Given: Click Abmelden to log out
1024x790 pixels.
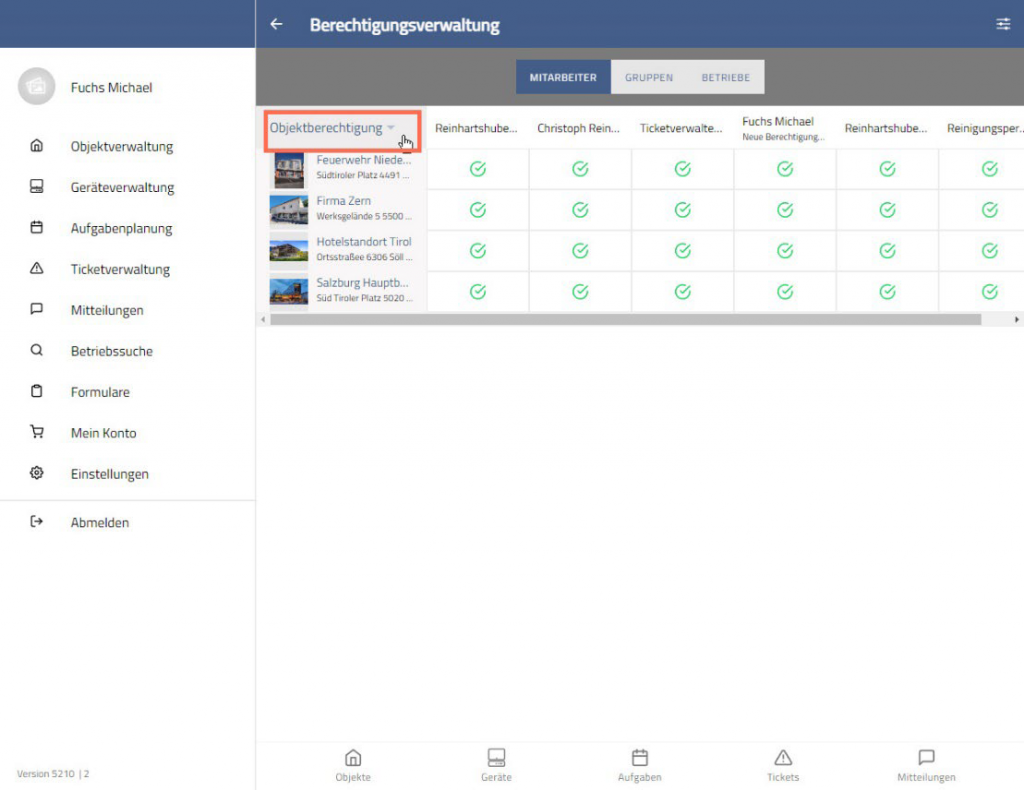Looking at the screenshot, I should pos(99,522).
